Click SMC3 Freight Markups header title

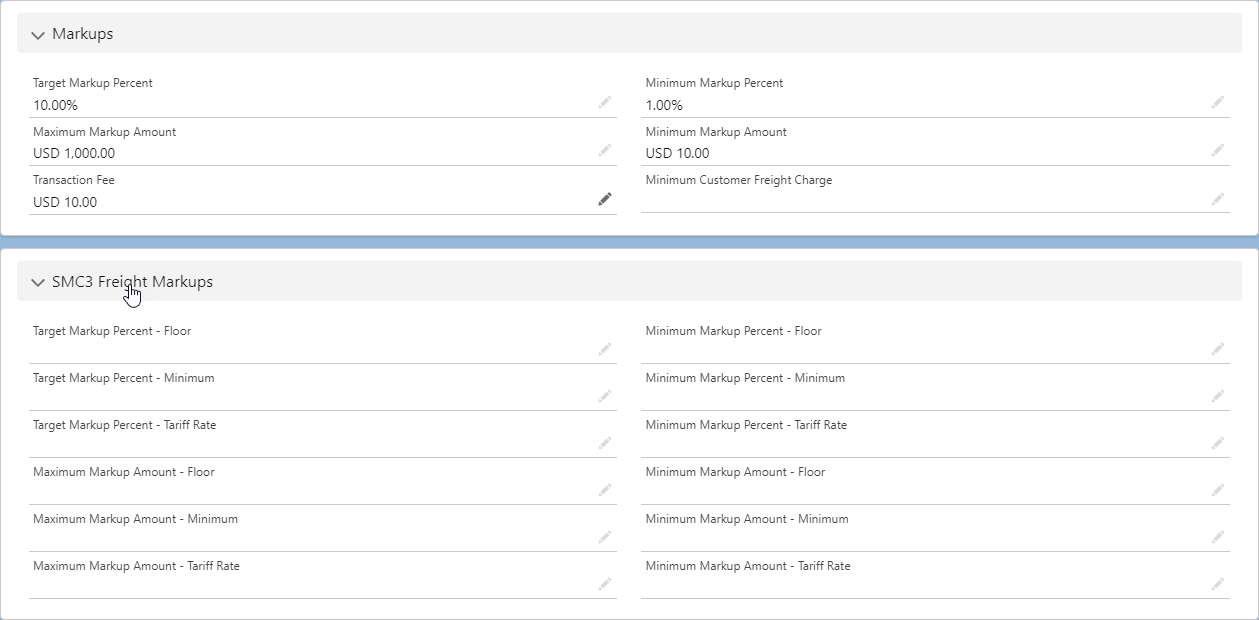coord(132,282)
